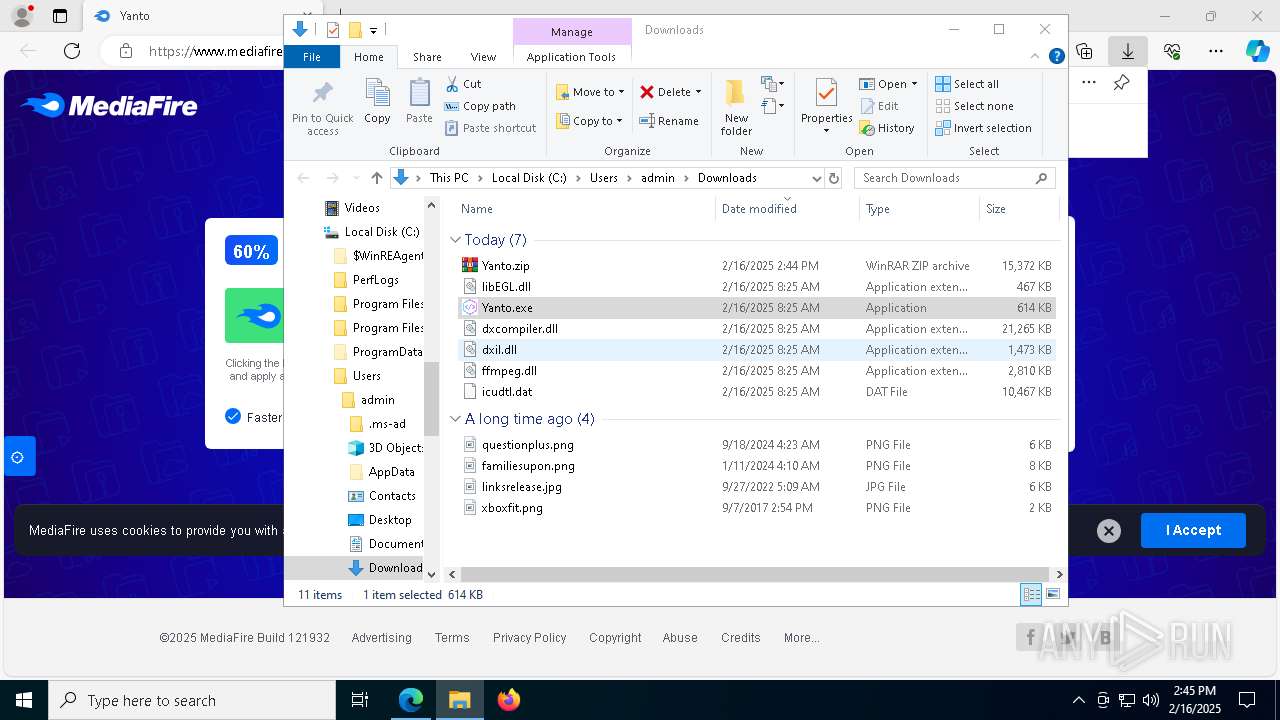Image resolution: width=1280 pixels, height=720 pixels.
Task: Go up one folder level arrow
Action: (x=376, y=178)
